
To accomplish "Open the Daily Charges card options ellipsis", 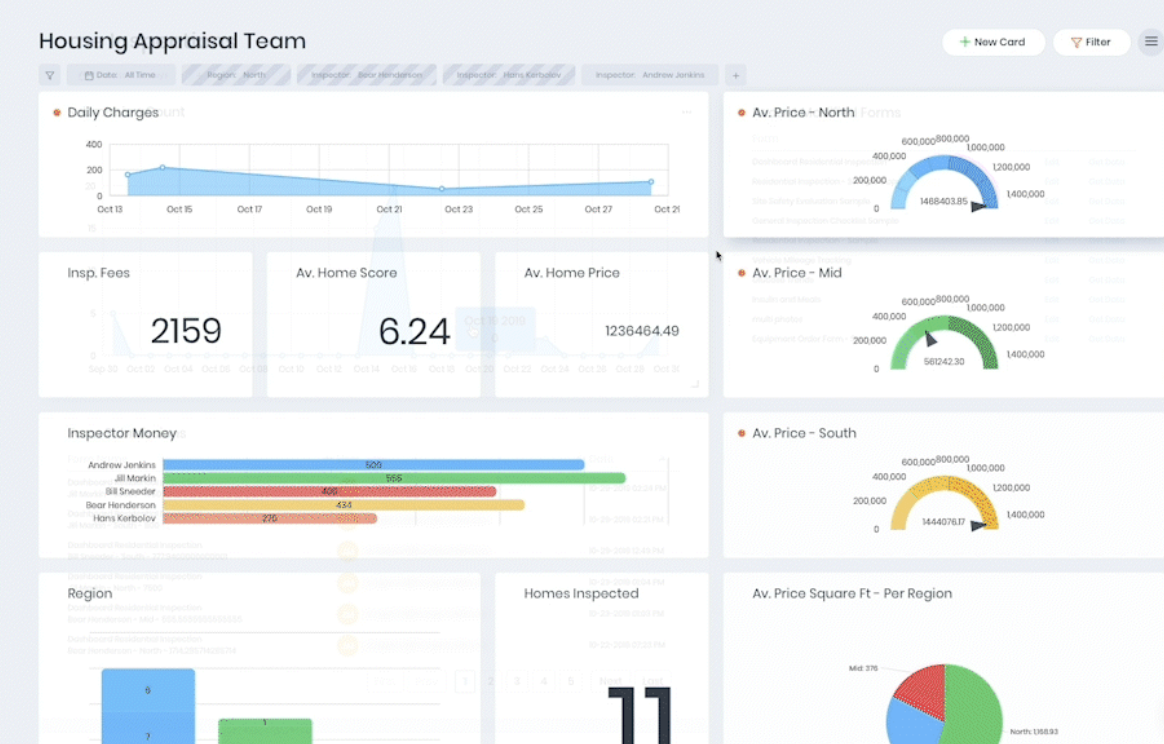I will [686, 113].
